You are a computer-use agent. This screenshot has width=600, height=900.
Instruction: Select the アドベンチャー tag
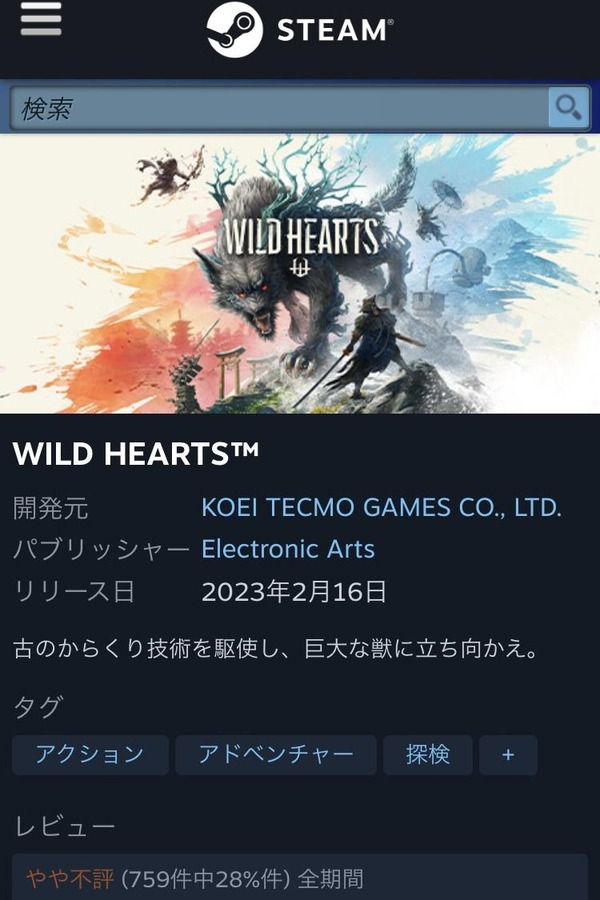pyautogui.click(x=276, y=755)
